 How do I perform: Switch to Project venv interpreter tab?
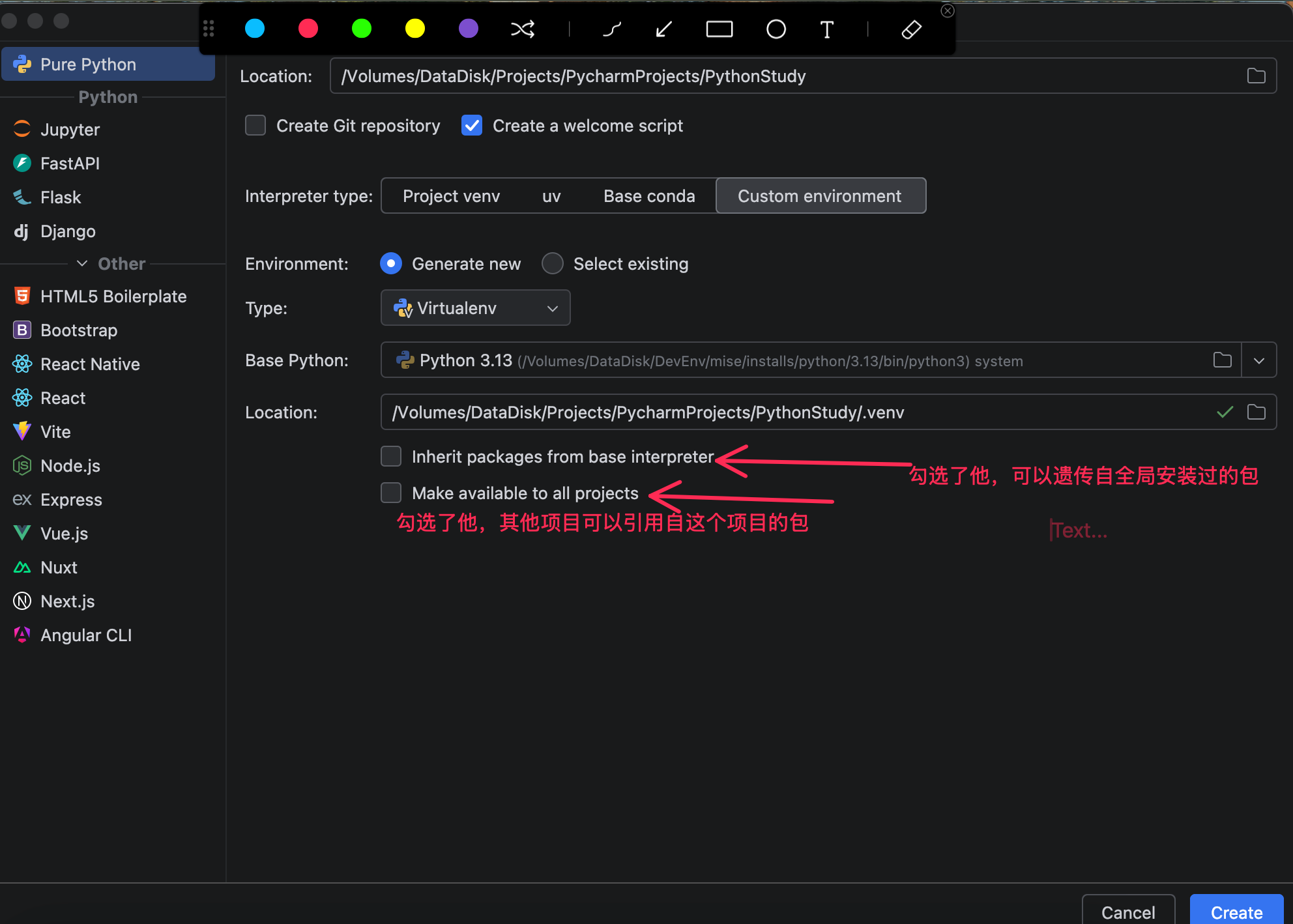451,196
